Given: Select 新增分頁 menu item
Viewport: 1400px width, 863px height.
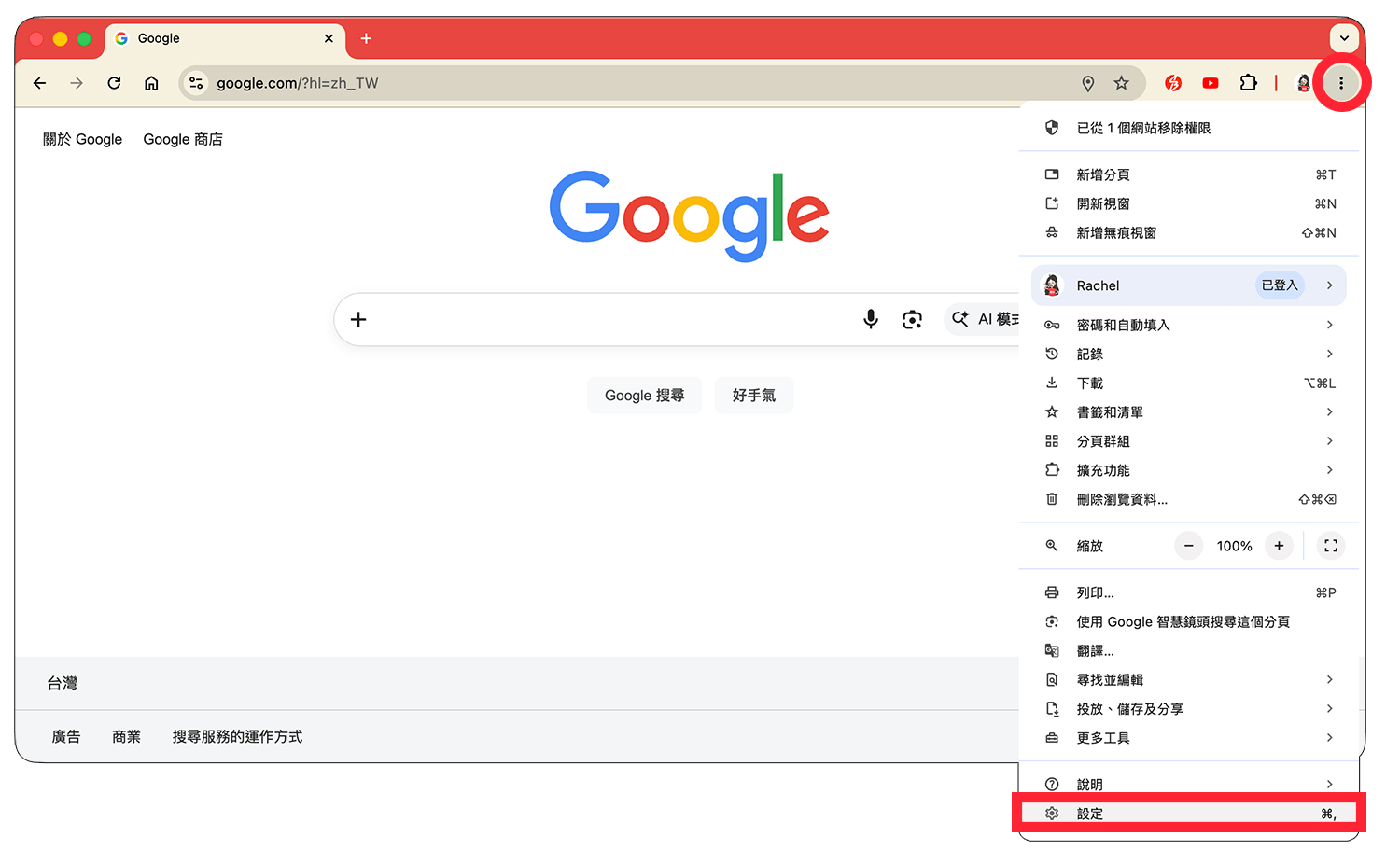Looking at the screenshot, I should coord(1189,174).
